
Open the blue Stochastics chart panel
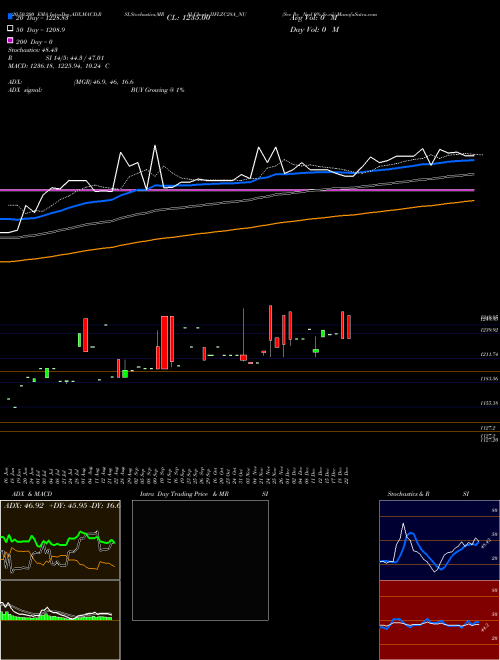tap(439, 540)
